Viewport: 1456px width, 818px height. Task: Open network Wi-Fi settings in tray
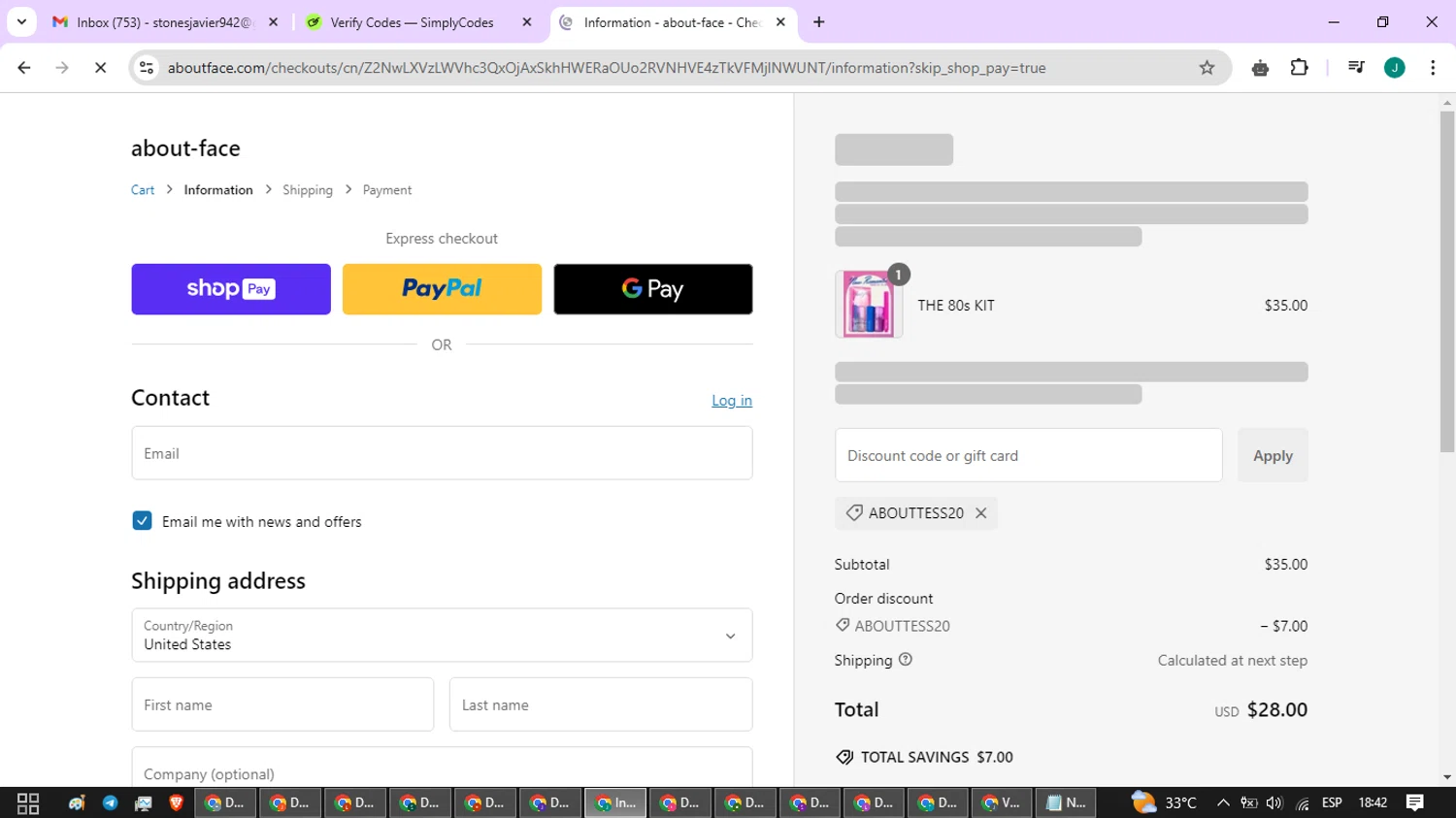(1303, 803)
